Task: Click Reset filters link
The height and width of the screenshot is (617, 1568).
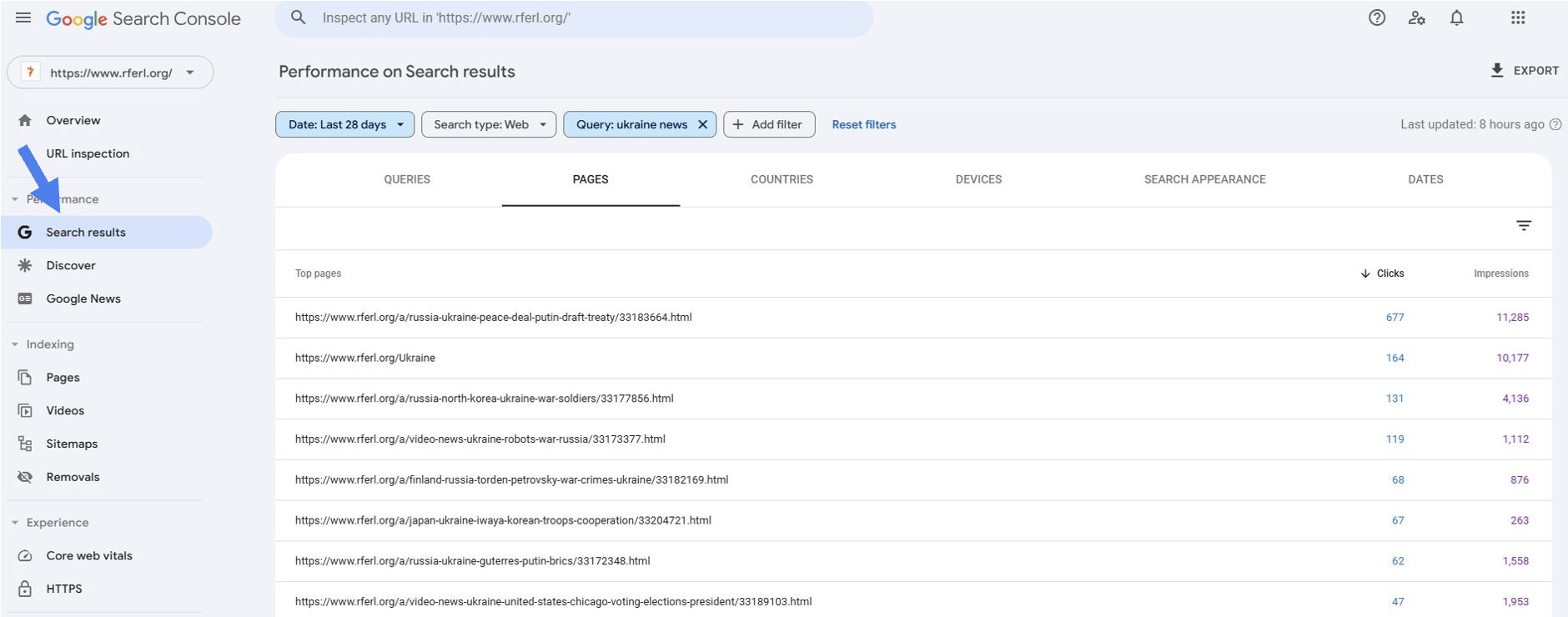Action: pyautogui.click(x=864, y=124)
